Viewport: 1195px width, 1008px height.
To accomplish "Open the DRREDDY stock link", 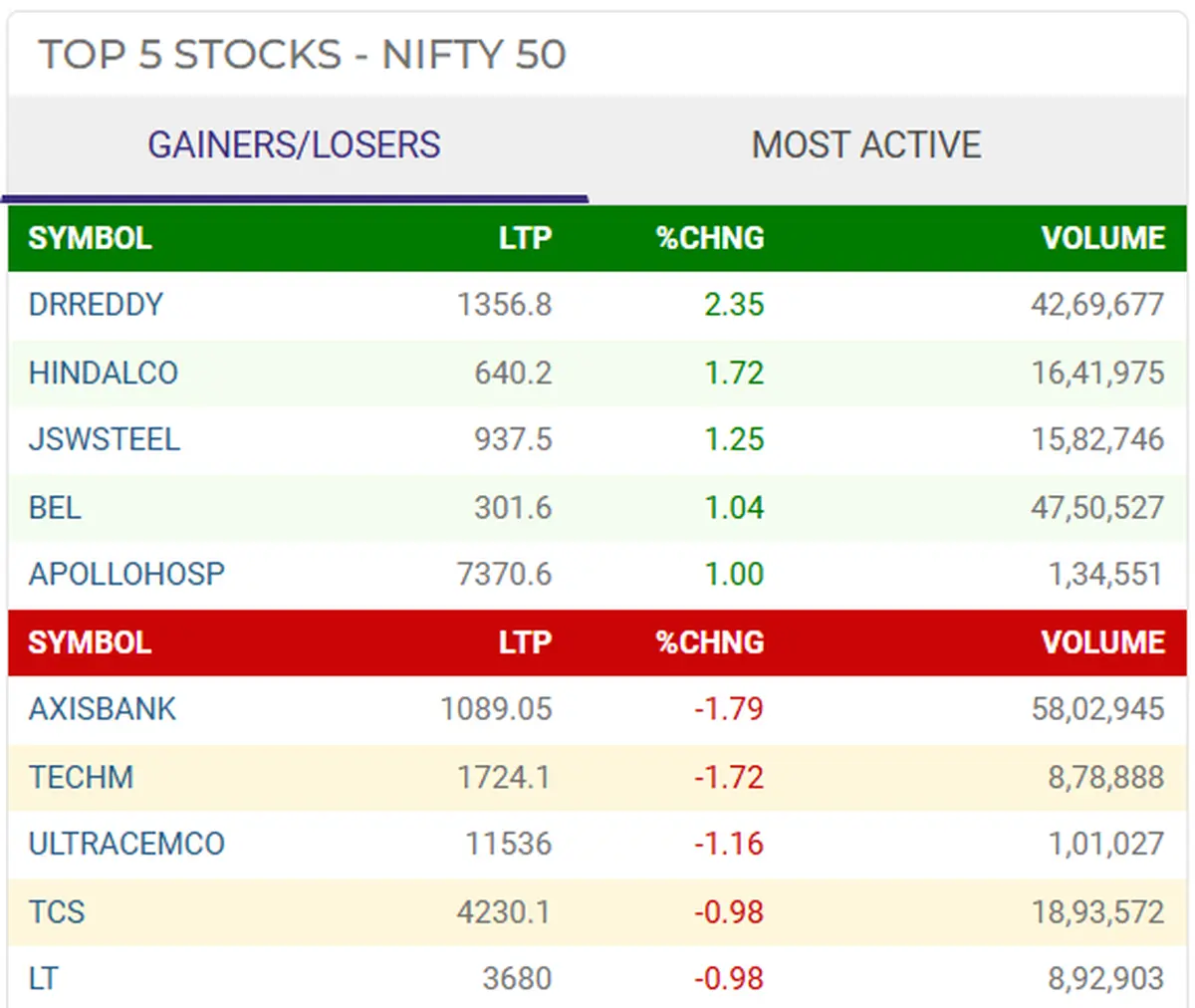I will pos(96,305).
